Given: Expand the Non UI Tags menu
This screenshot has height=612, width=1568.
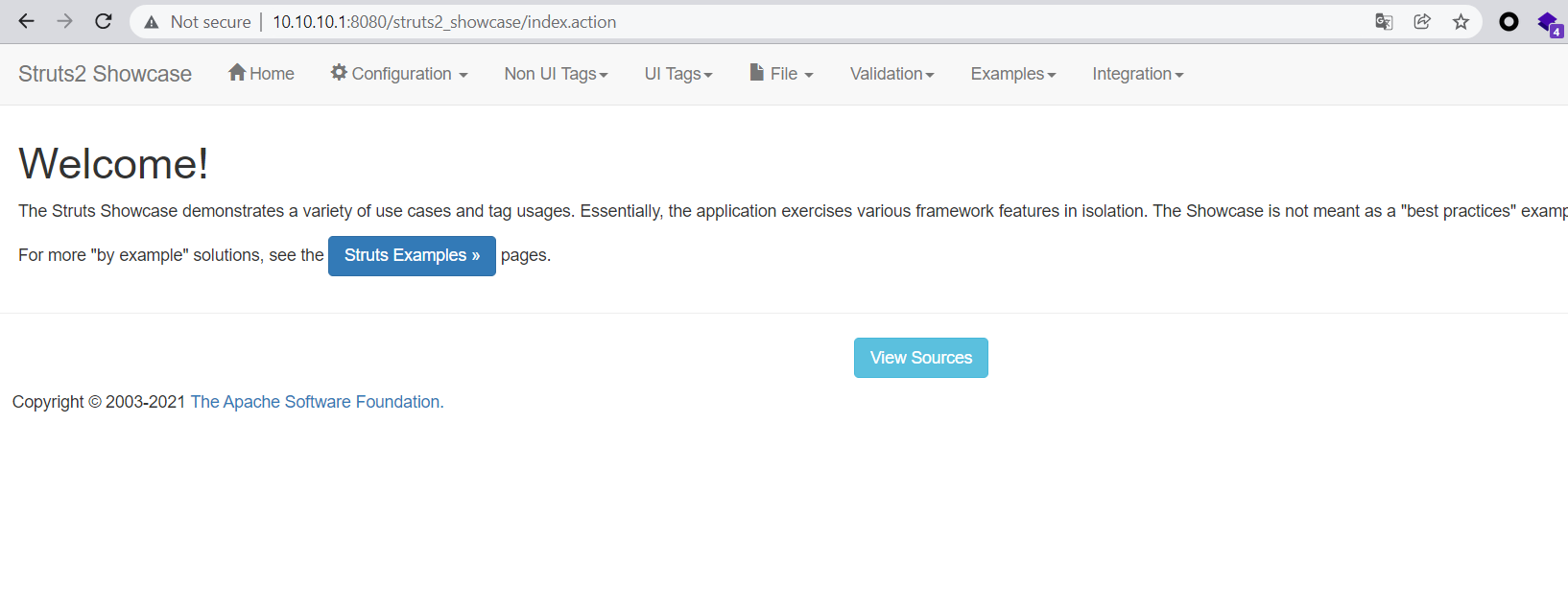Looking at the screenshot, I should tap(557, 74).
